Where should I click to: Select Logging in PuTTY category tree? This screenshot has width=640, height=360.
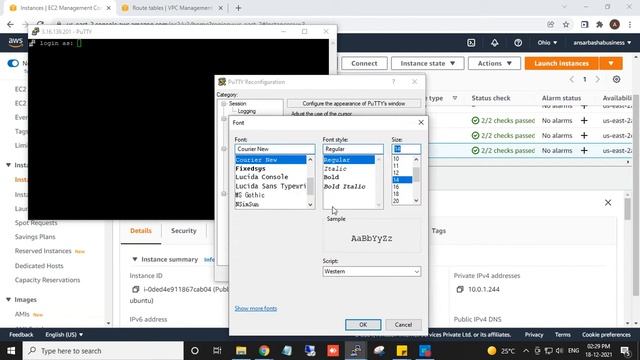tap(247, 111)
